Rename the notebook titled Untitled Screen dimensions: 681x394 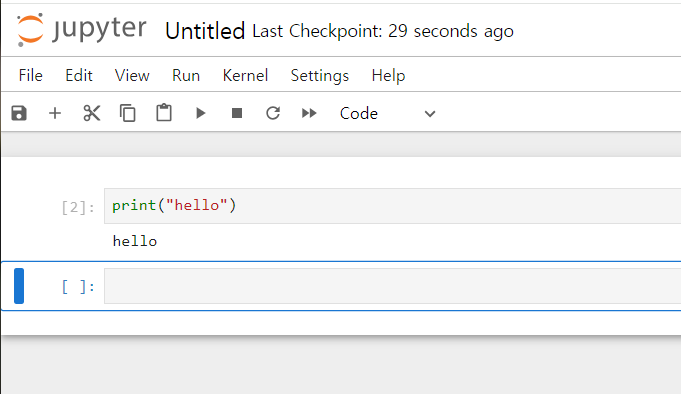[x=205, y=31]
